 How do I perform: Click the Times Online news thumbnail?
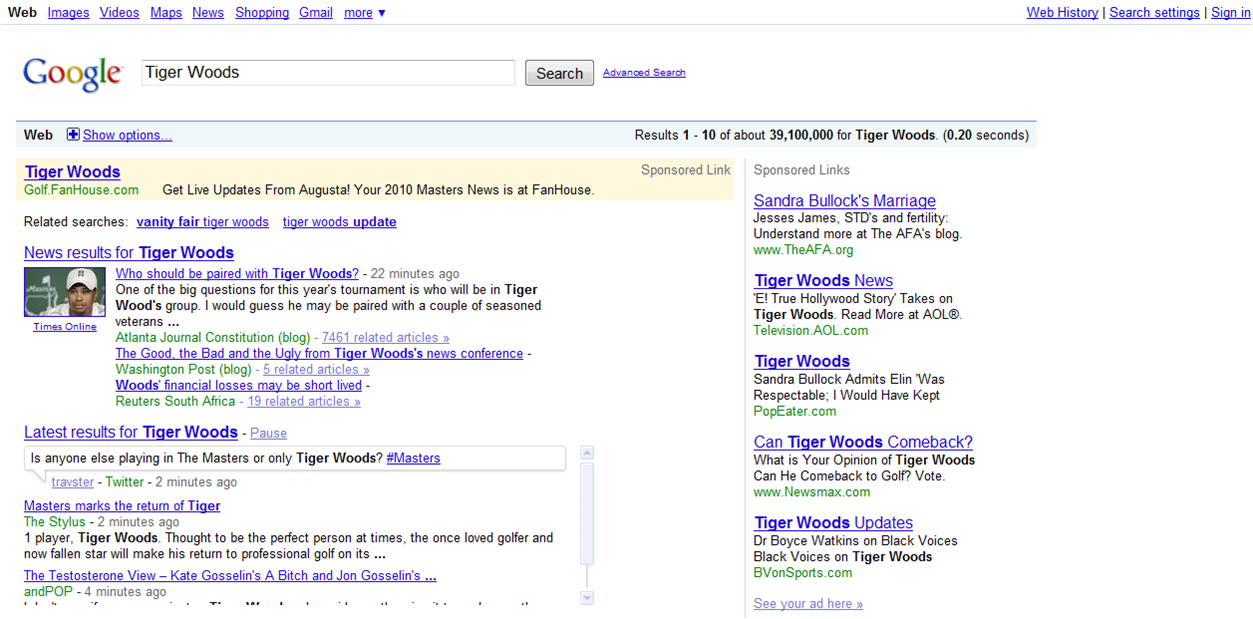[64, 291]
